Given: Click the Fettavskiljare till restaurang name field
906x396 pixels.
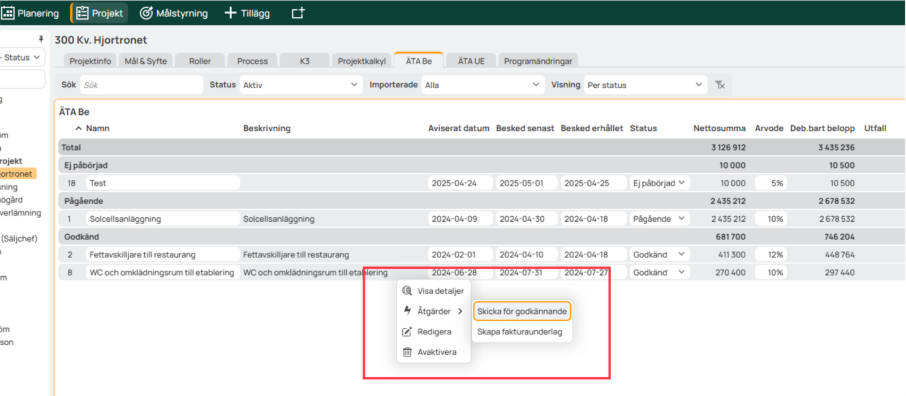Looking at the screenshot, I should point(163,254).
